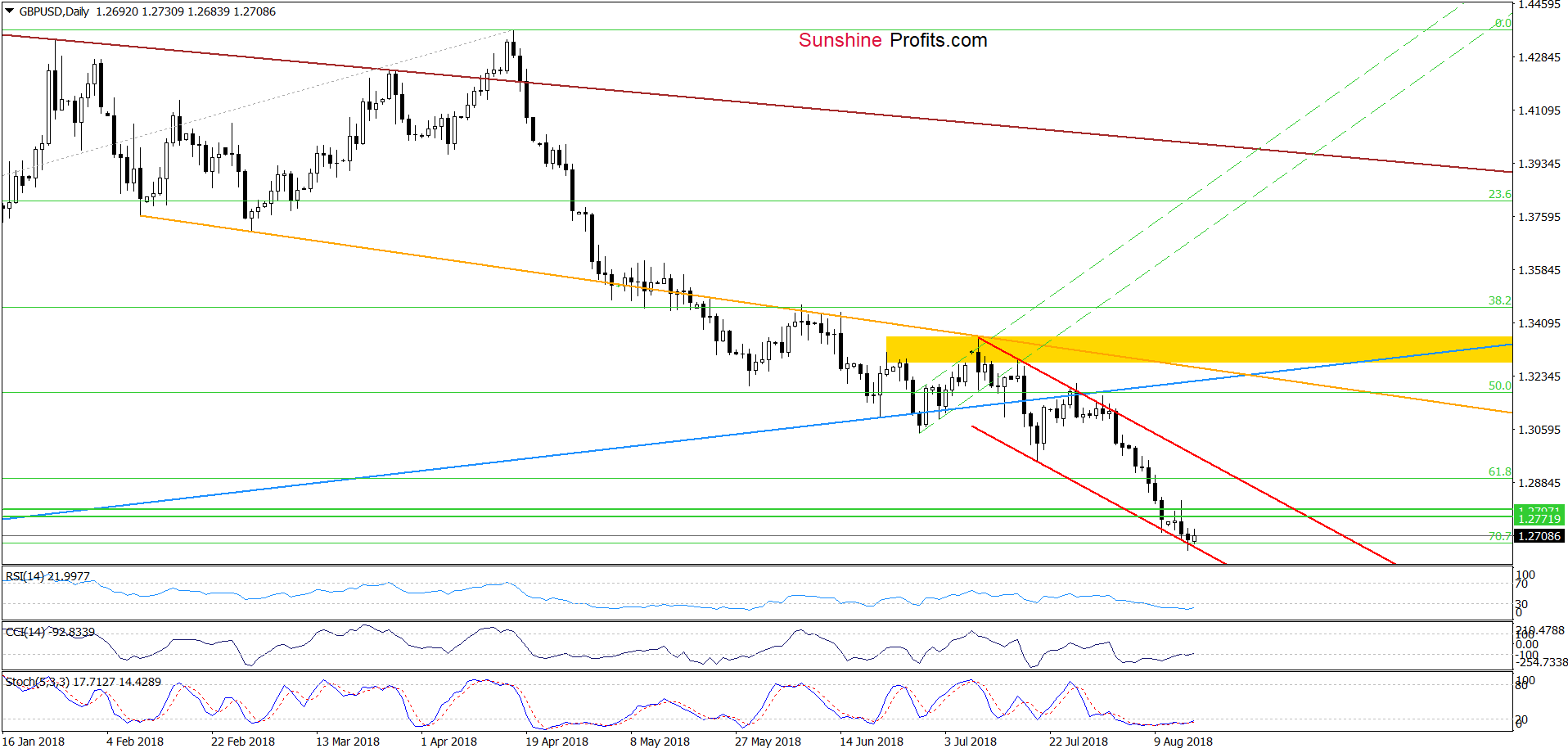The height and width of the screenshot is (753, 1568).
Task: Click the GBPUSD,Daily chart title
Action: click(x=54, y=11)
